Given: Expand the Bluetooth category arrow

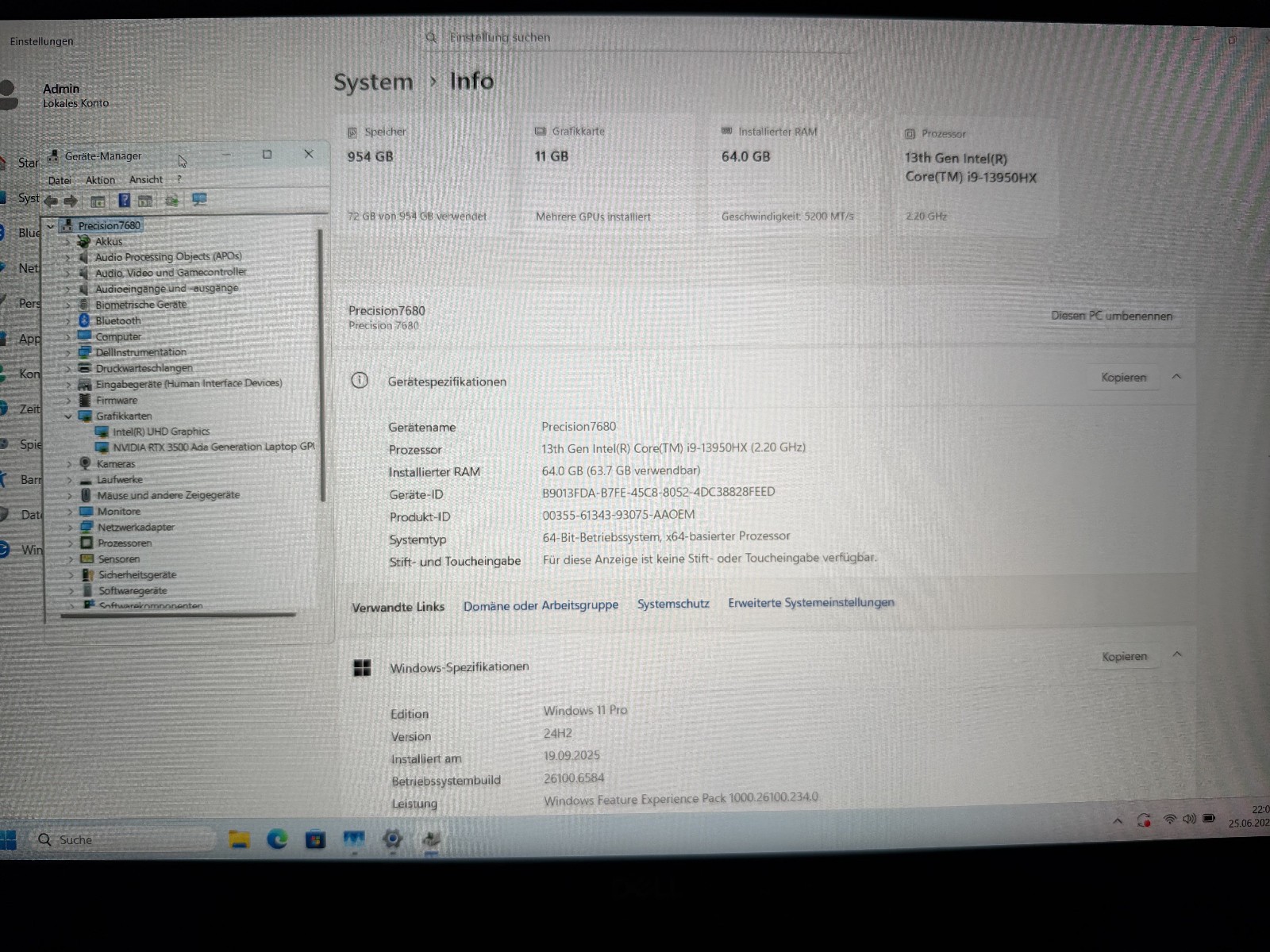Looking at the screenshot, I should click(x=68, y=321).
